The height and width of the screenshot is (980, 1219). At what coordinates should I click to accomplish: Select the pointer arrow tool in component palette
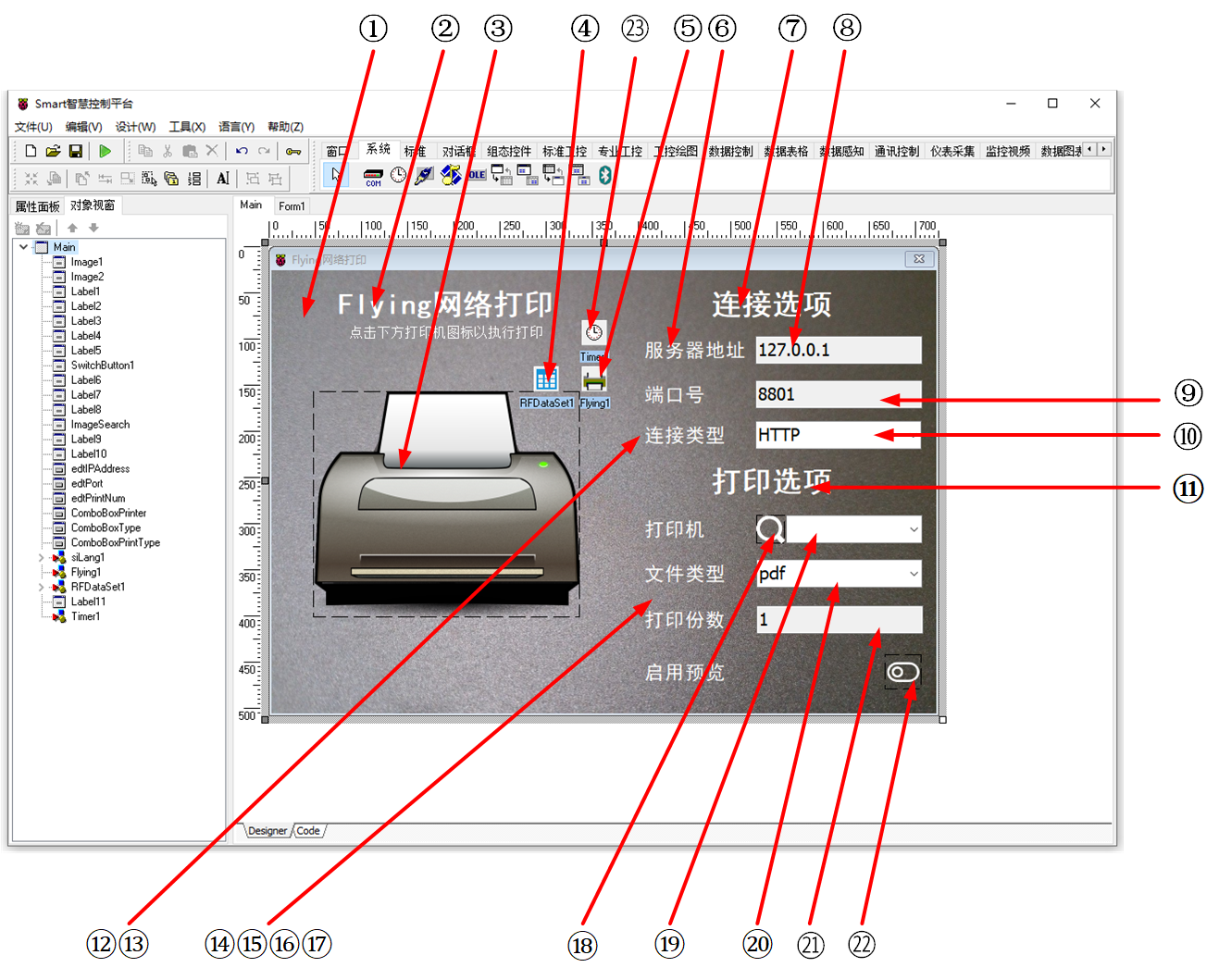[x=336, y=175]
